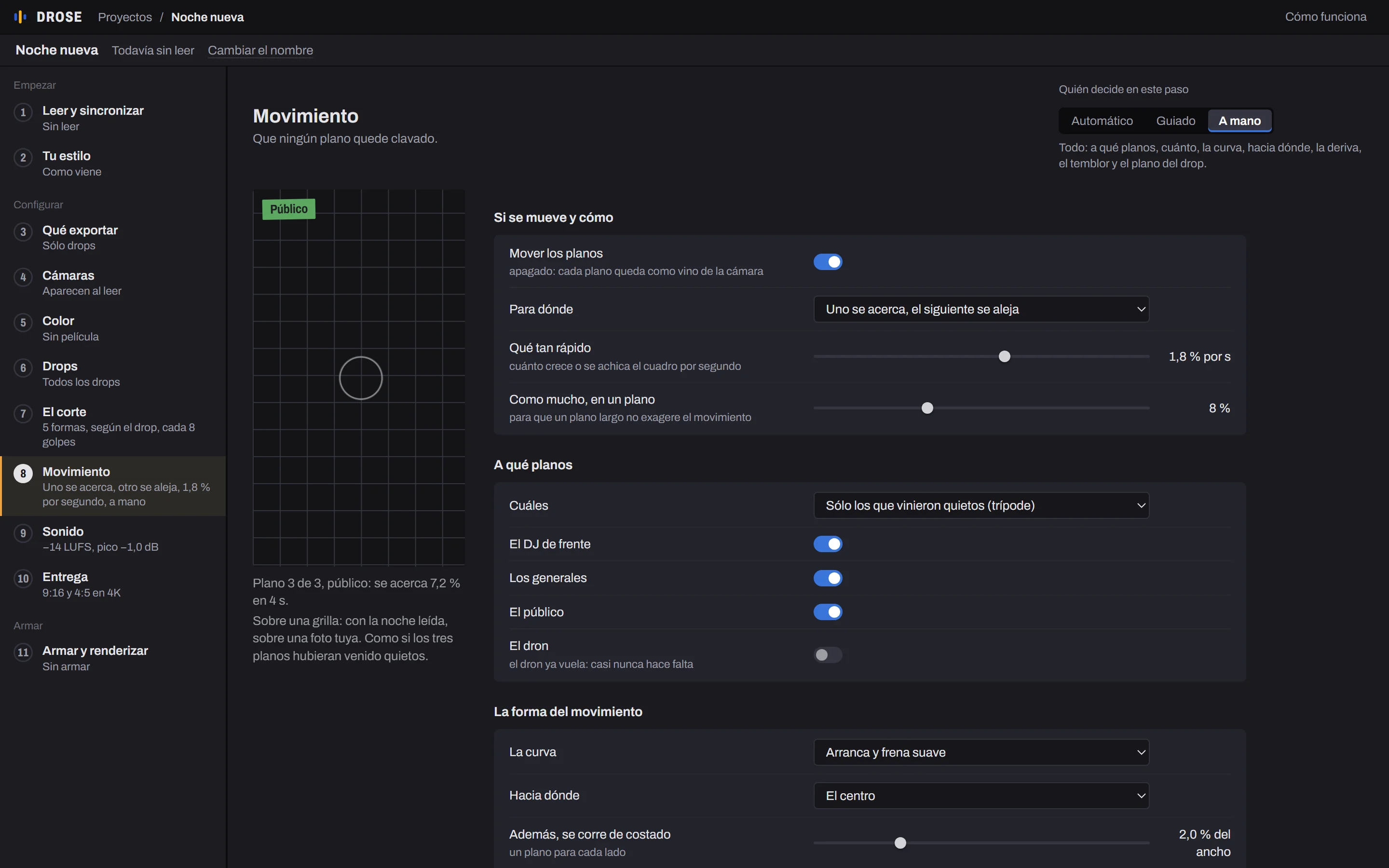Disable El DJ de frente switch

point(828,543)
